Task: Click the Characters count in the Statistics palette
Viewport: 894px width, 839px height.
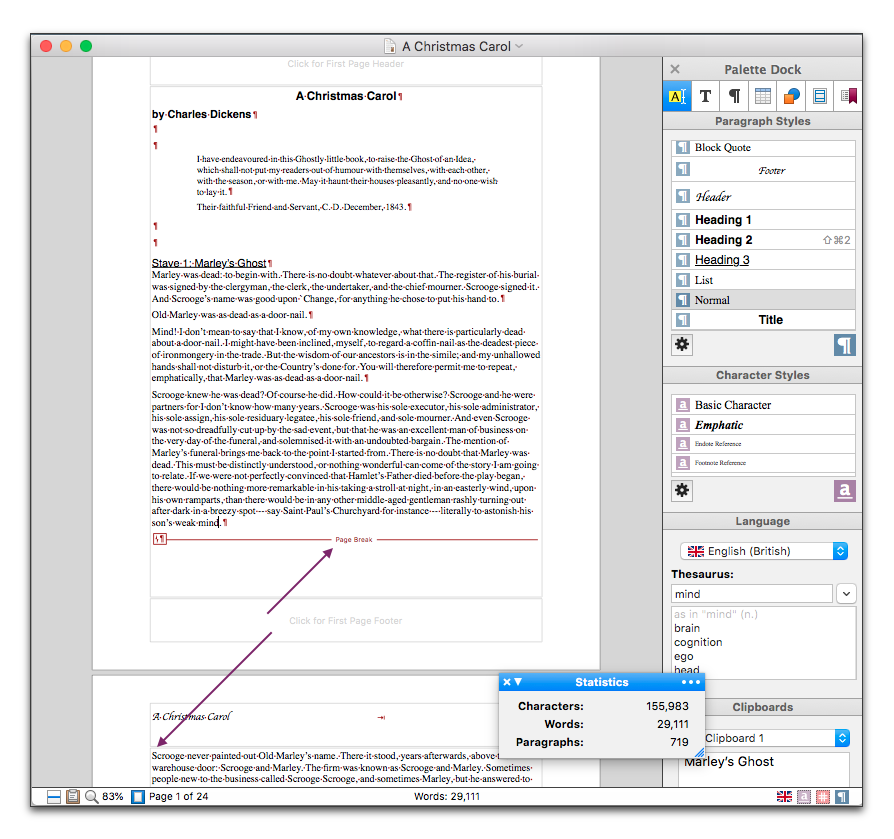Action: point(667,706)
